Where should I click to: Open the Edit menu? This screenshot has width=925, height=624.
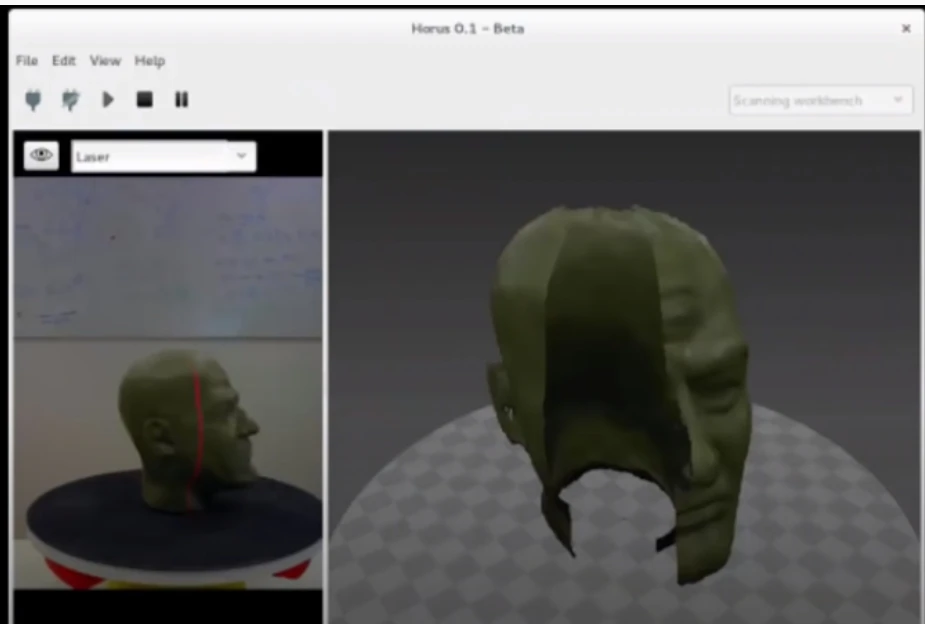pyautogui.click(x=64, y=61)
